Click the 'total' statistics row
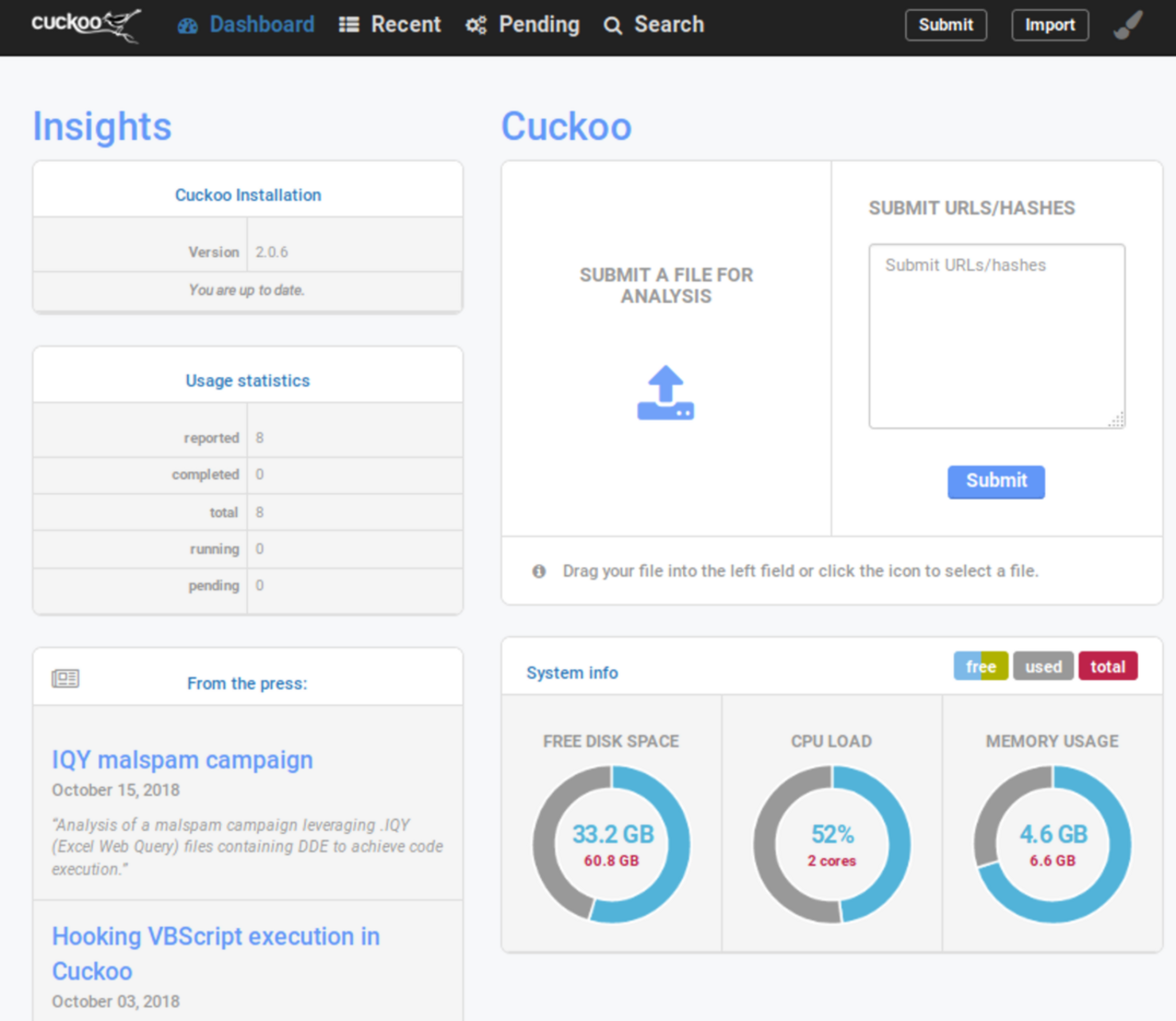This screenshot has width=1176, height=1021. coord(248,513)
